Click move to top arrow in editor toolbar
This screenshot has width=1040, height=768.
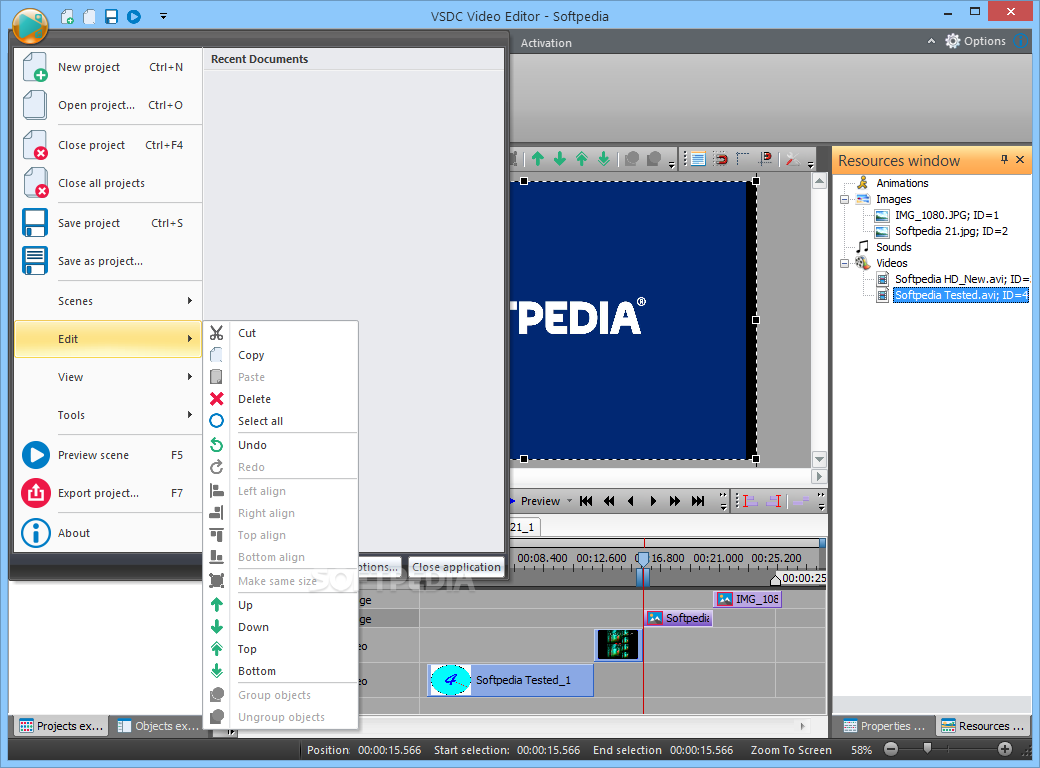[582, 159]
